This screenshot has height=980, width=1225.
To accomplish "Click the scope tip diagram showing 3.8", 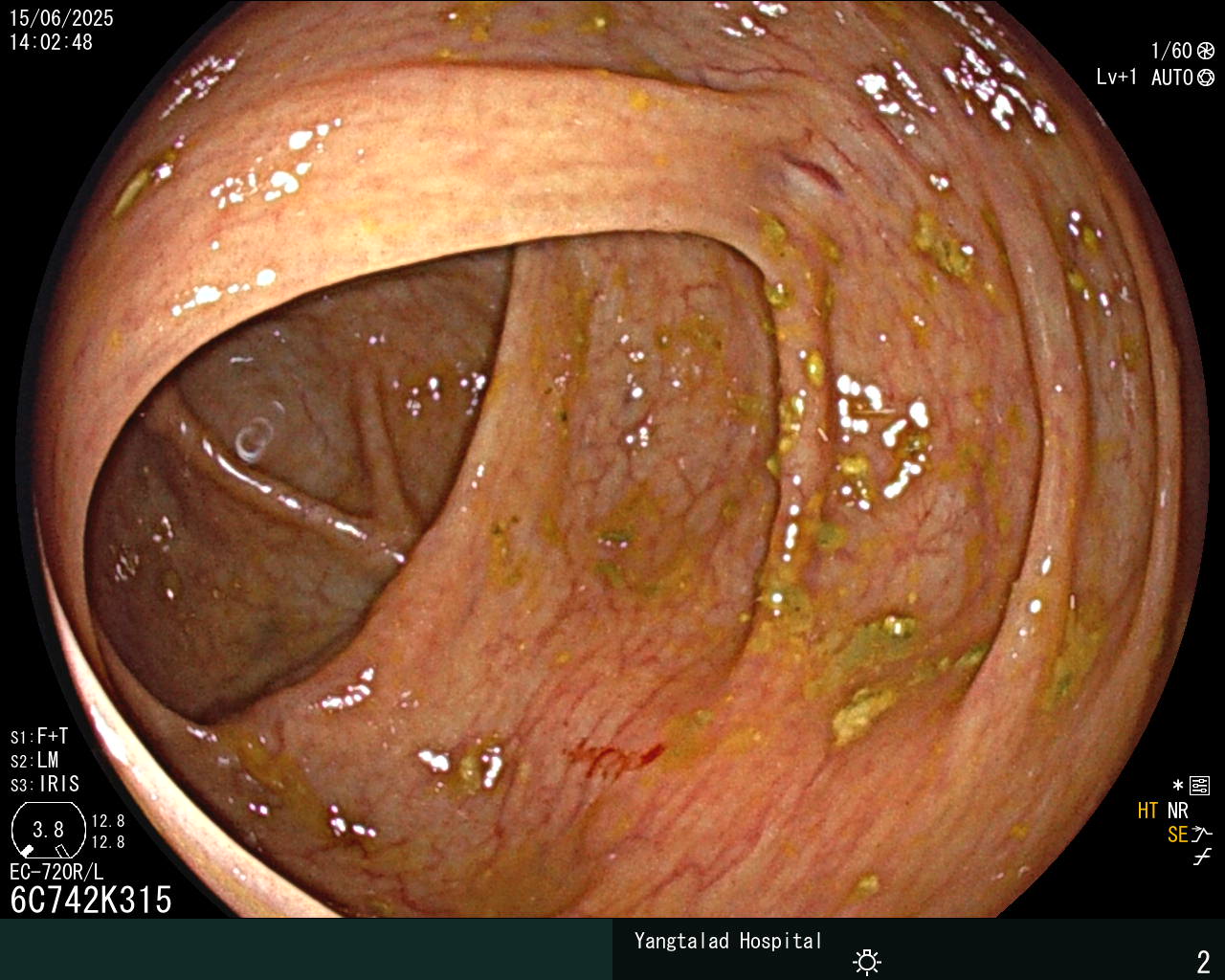I will tap(48, 830).
